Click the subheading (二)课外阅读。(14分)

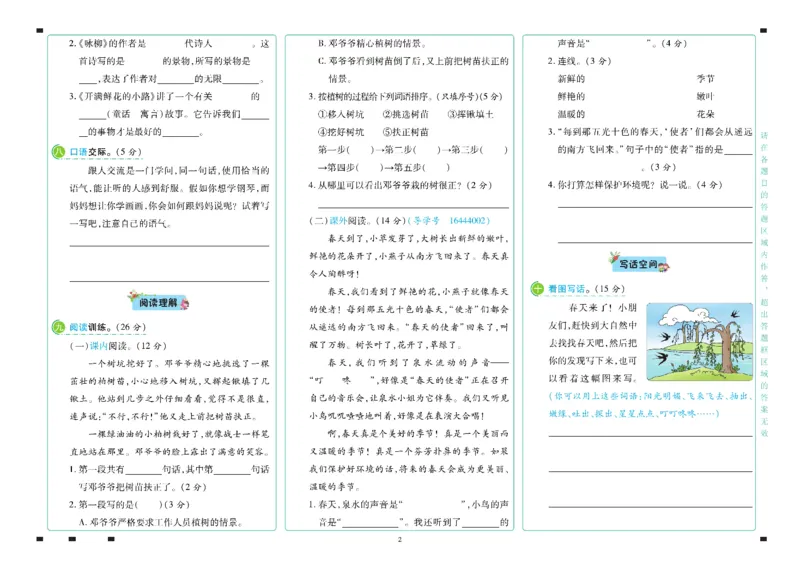tap(357, 220)
